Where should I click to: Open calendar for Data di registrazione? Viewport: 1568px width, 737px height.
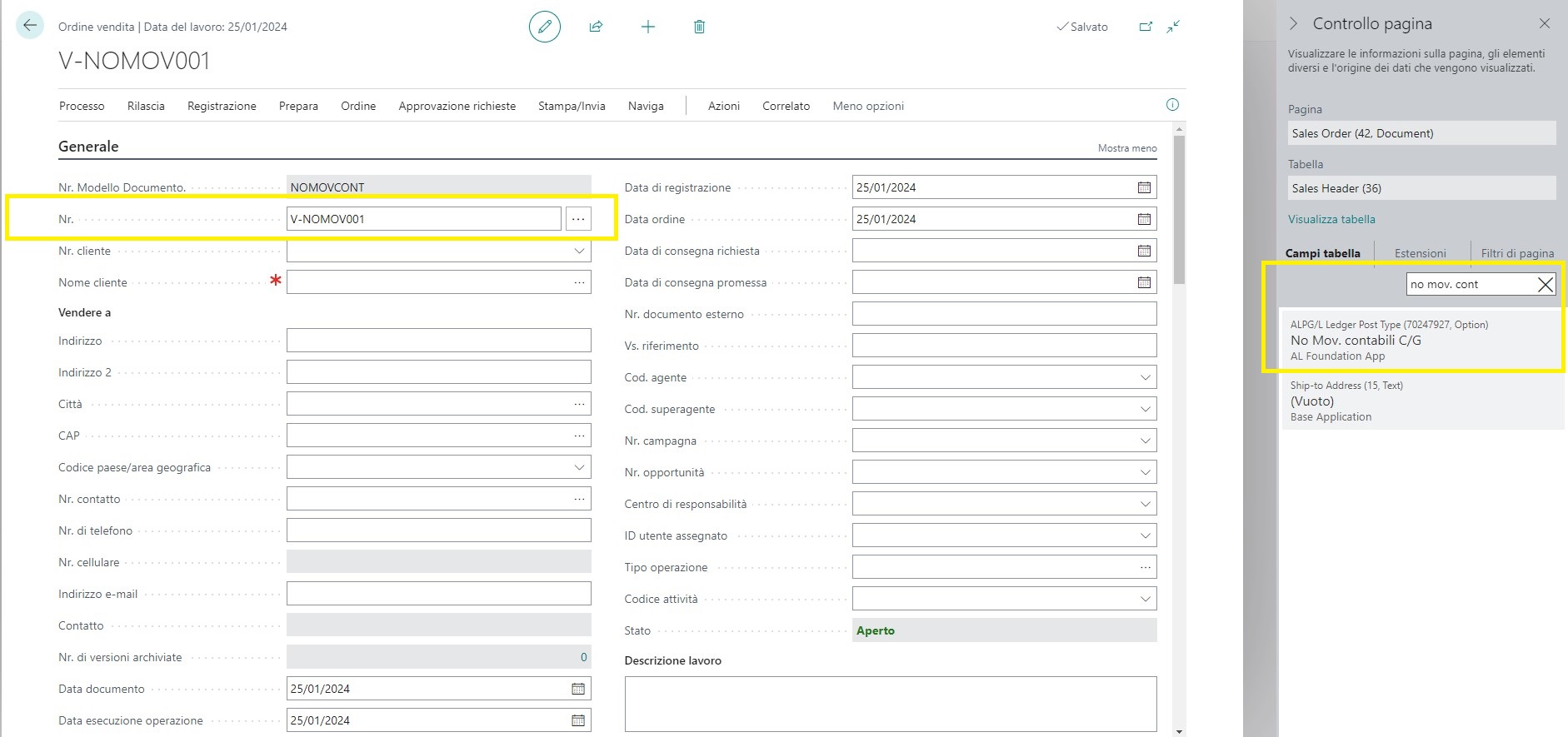click(1144, 187)
